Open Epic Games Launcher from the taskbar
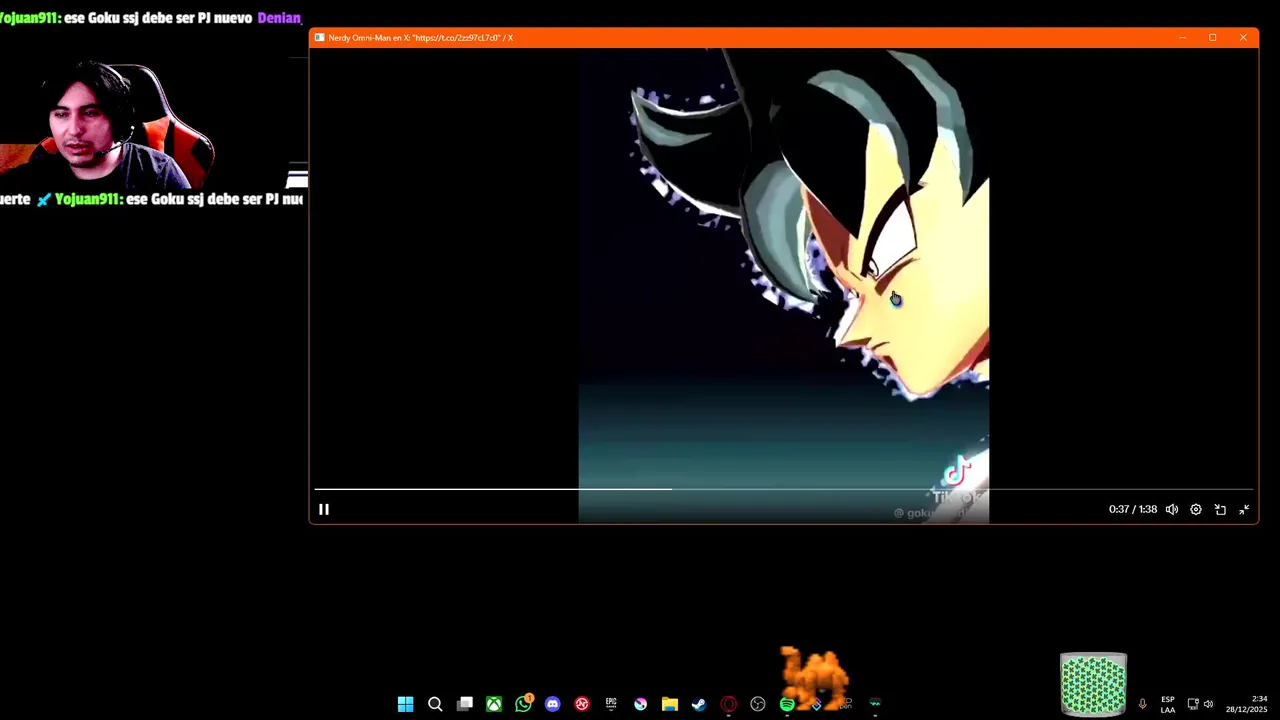The height and width of the screenshot is (720, 1280). [x=611, y=704]
